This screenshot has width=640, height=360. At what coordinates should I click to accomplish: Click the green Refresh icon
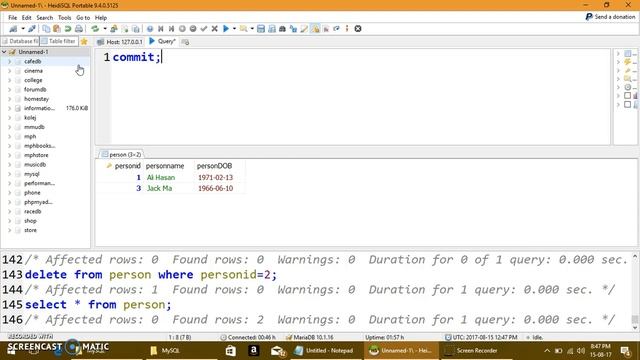95,29
